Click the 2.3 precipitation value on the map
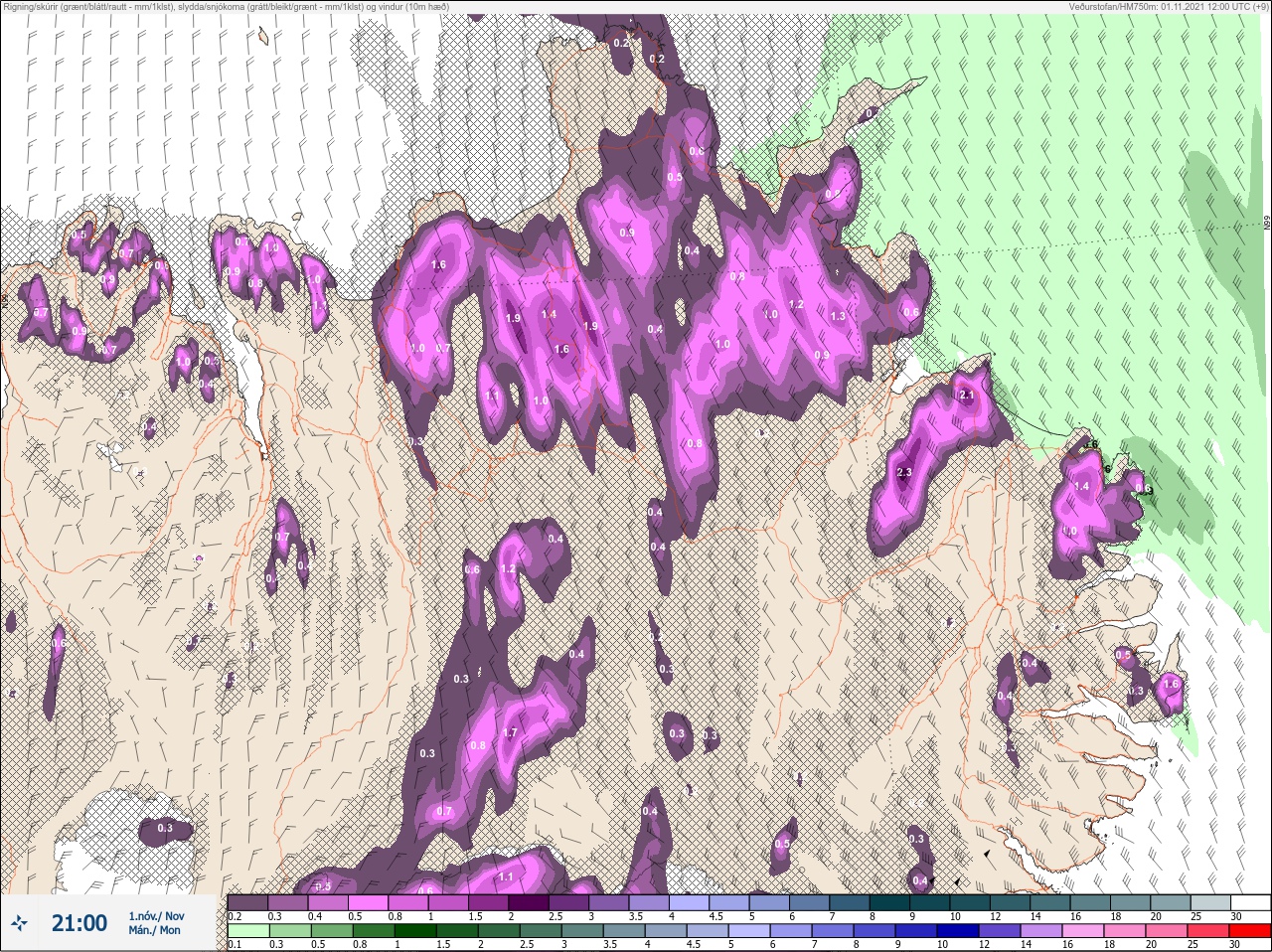The height and width of the screenshot is (952, 1272). click(x=903, y=473)
